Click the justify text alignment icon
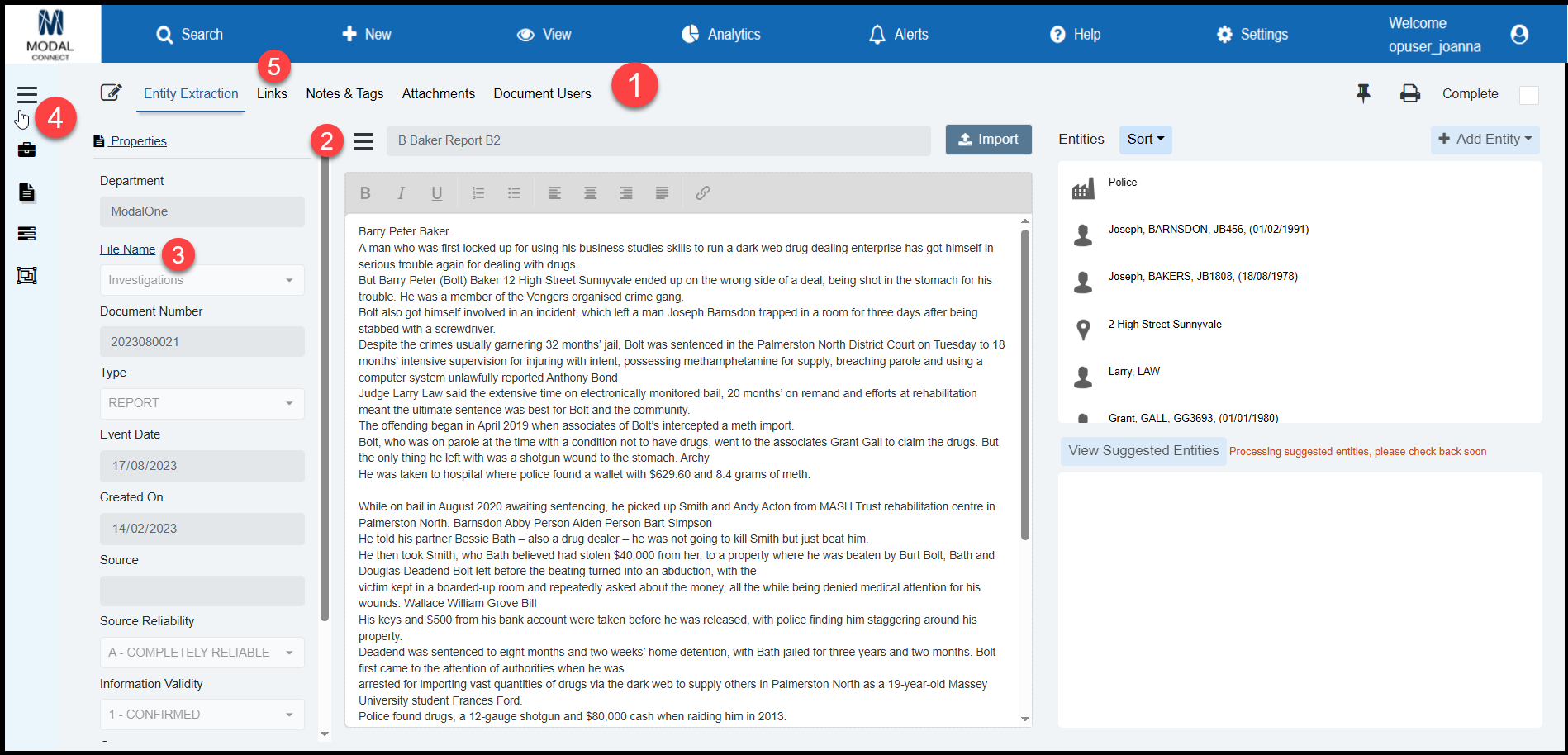Screen dimensions: 1568x755 pyautogui.click(x=662, y=193)
